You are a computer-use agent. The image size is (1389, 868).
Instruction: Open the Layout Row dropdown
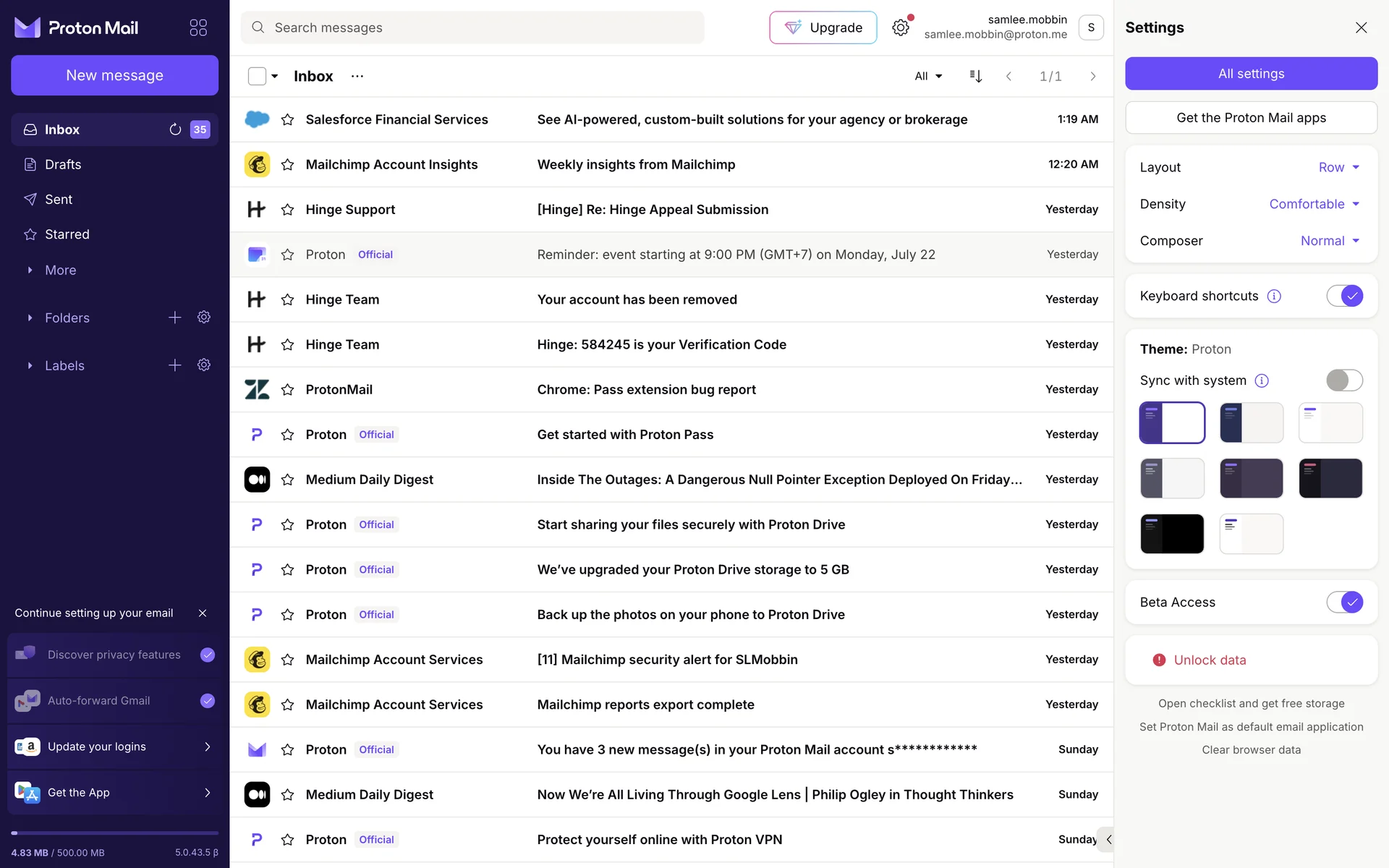click(x=1338, y=167)
